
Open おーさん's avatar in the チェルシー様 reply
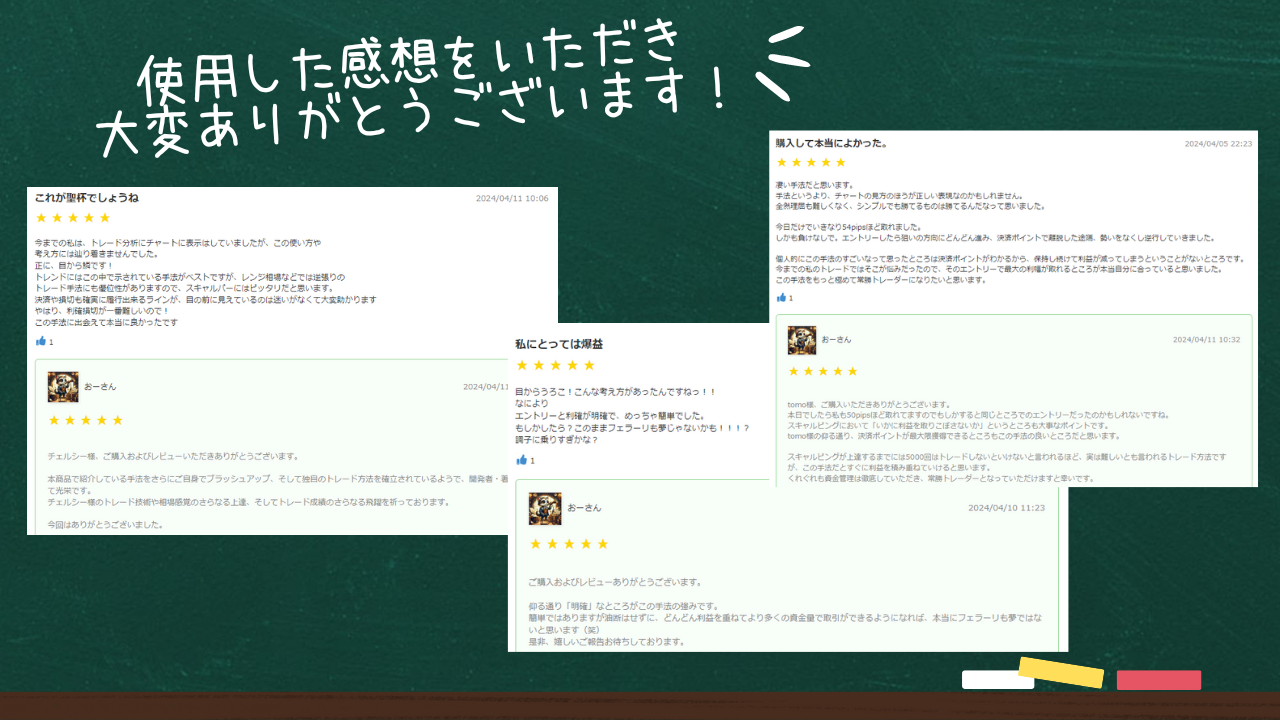click(63, 387)
